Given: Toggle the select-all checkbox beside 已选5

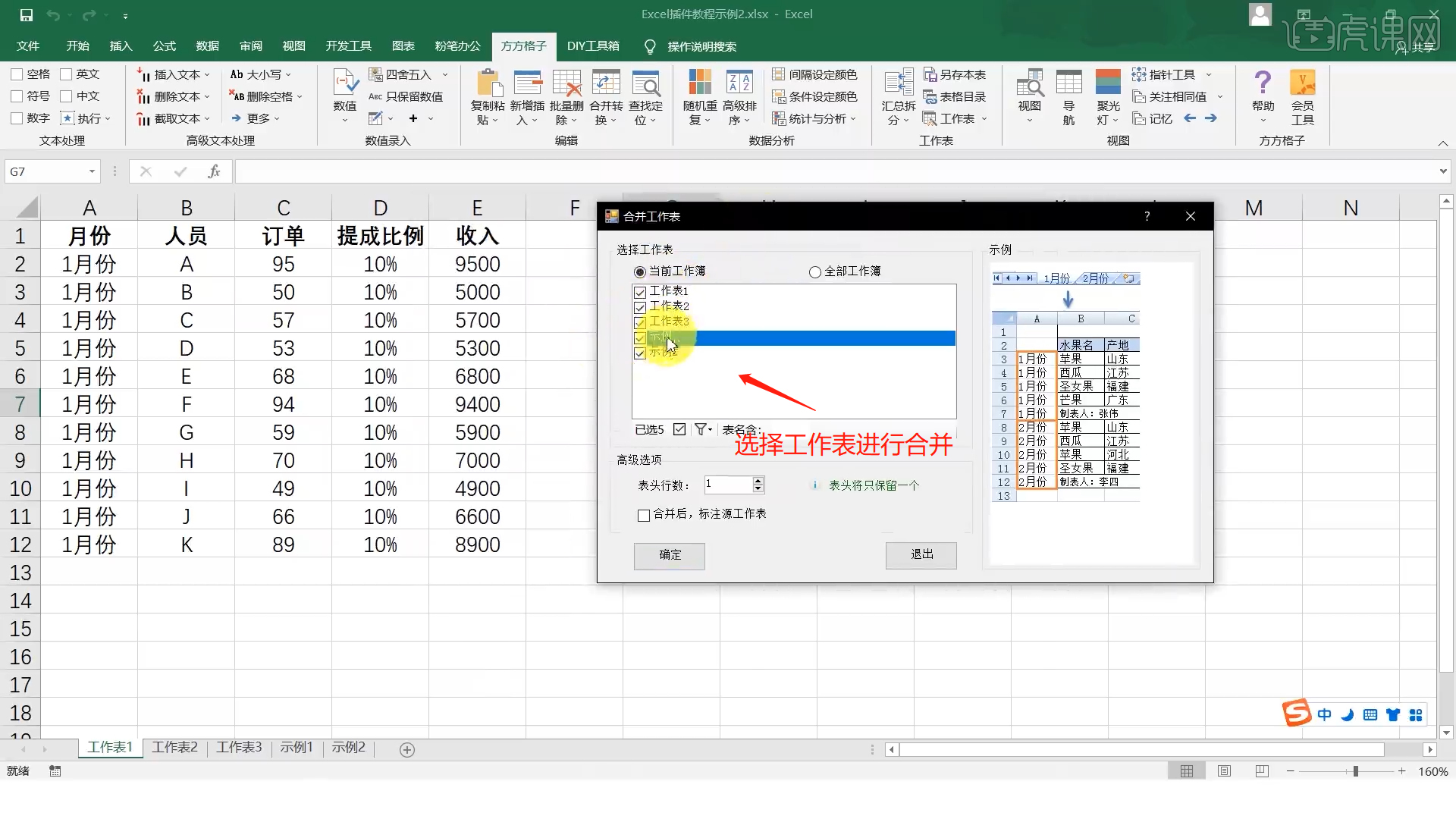Looking at the screenshot, I should point(679,429).
